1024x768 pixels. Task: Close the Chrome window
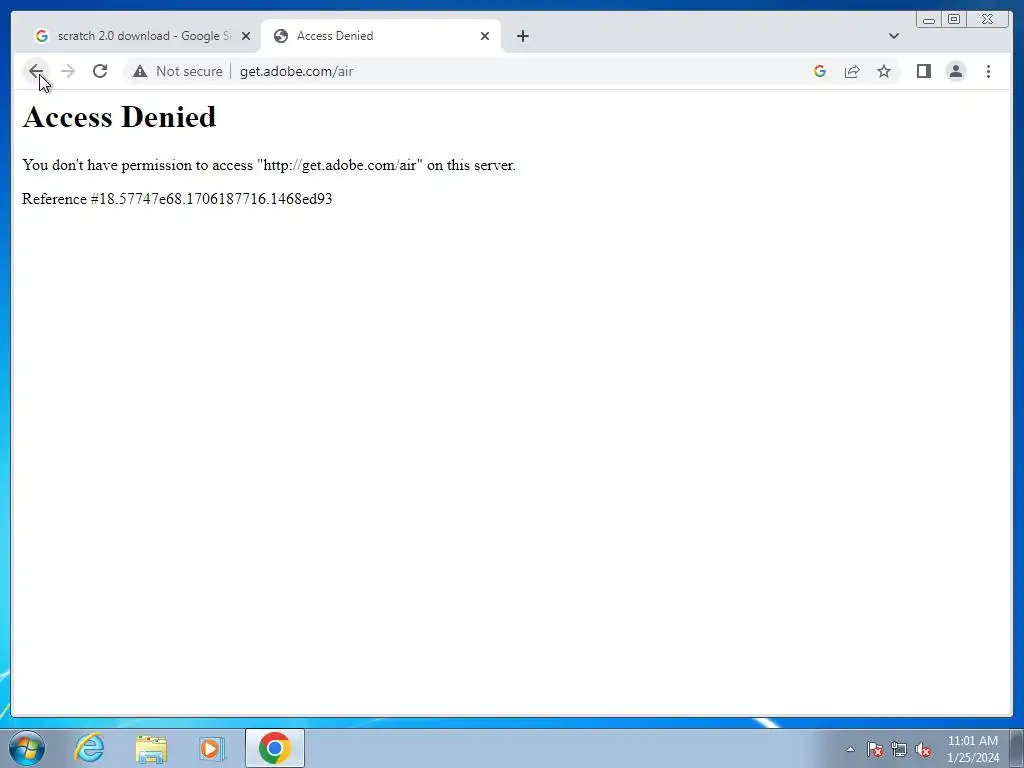point(987,20)
